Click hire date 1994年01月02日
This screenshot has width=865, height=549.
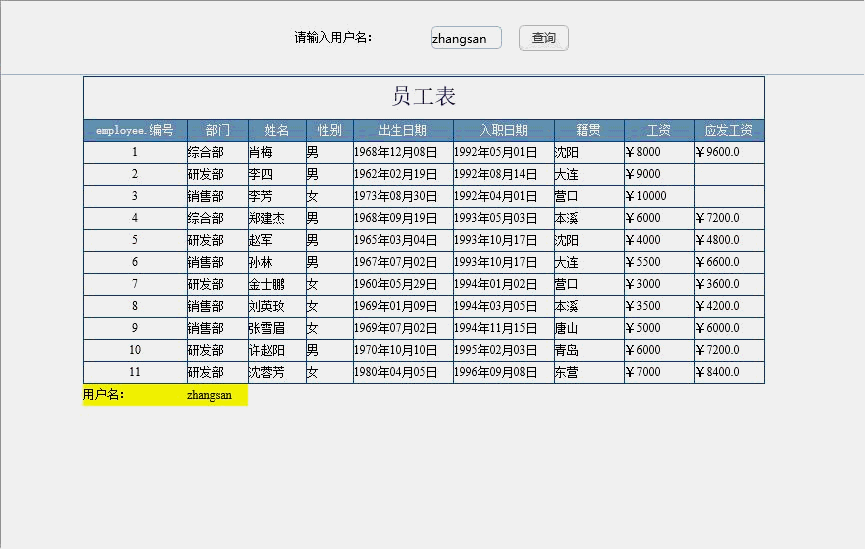503,285
